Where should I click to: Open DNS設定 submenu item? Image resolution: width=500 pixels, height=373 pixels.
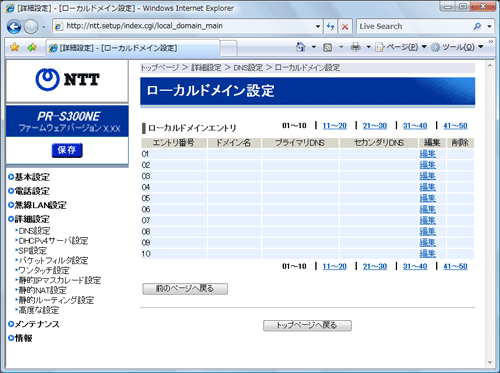[33, 231]
